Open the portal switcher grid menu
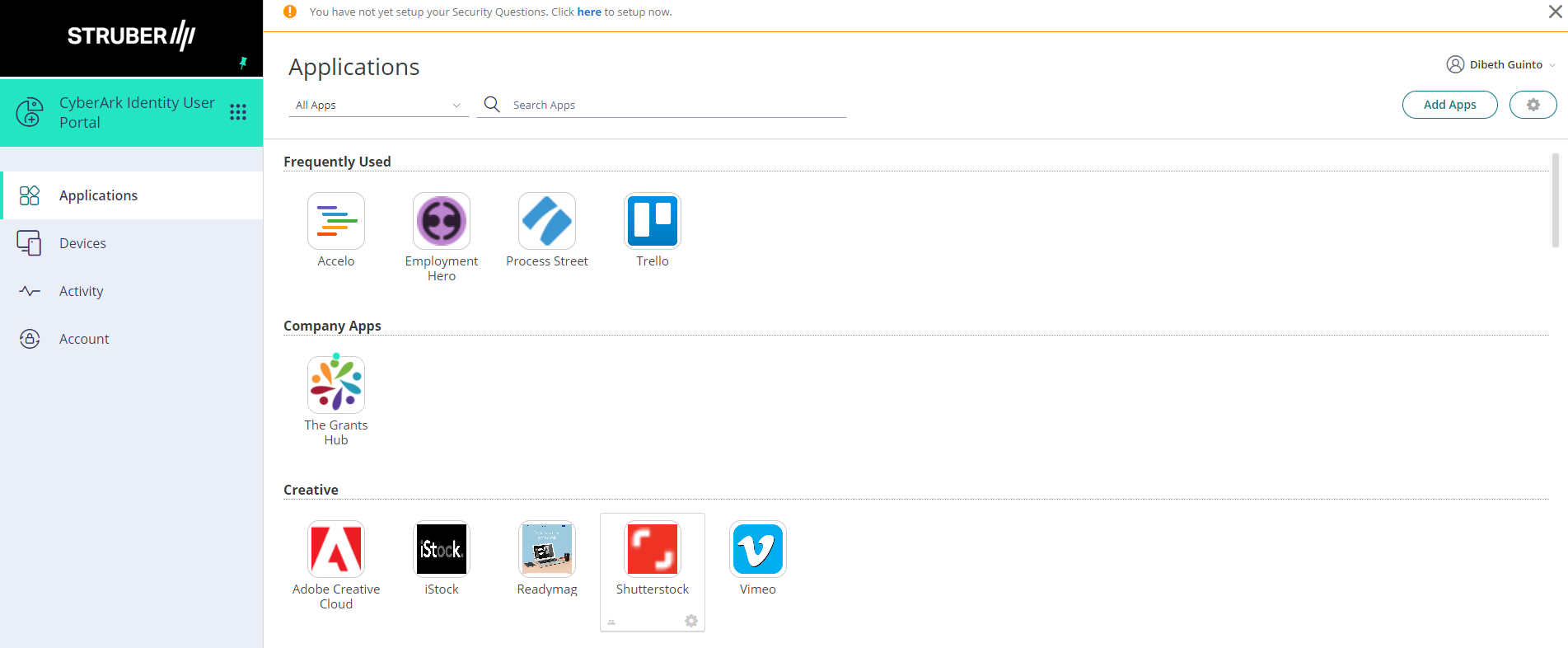Screen dimensions: 1568x648 coord(238,112)
